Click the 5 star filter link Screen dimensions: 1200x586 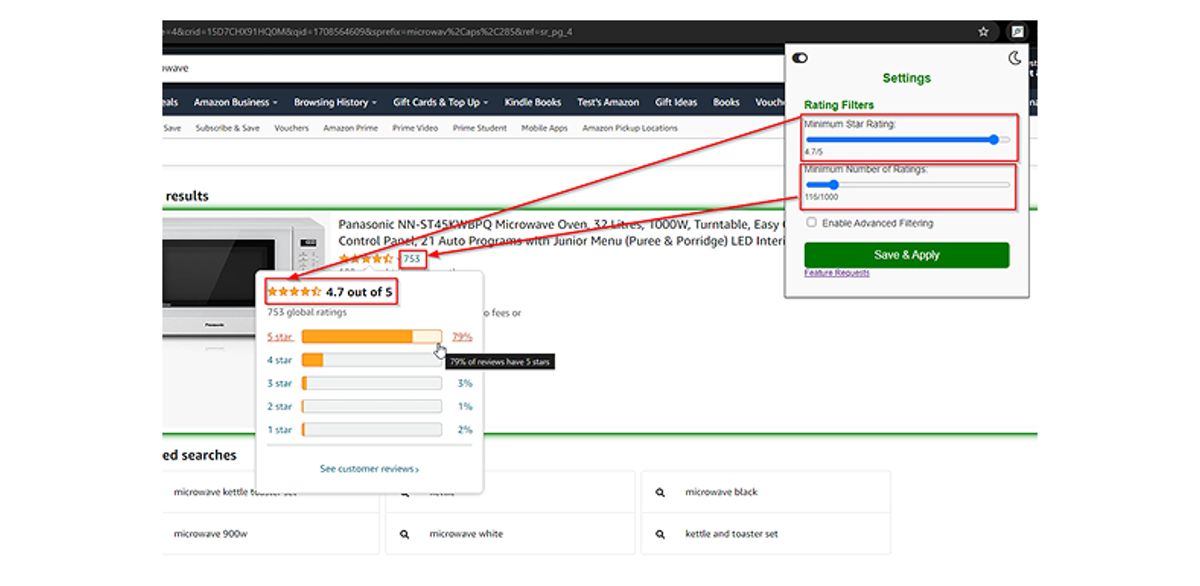pyautogui.click(x=279, y=337)
